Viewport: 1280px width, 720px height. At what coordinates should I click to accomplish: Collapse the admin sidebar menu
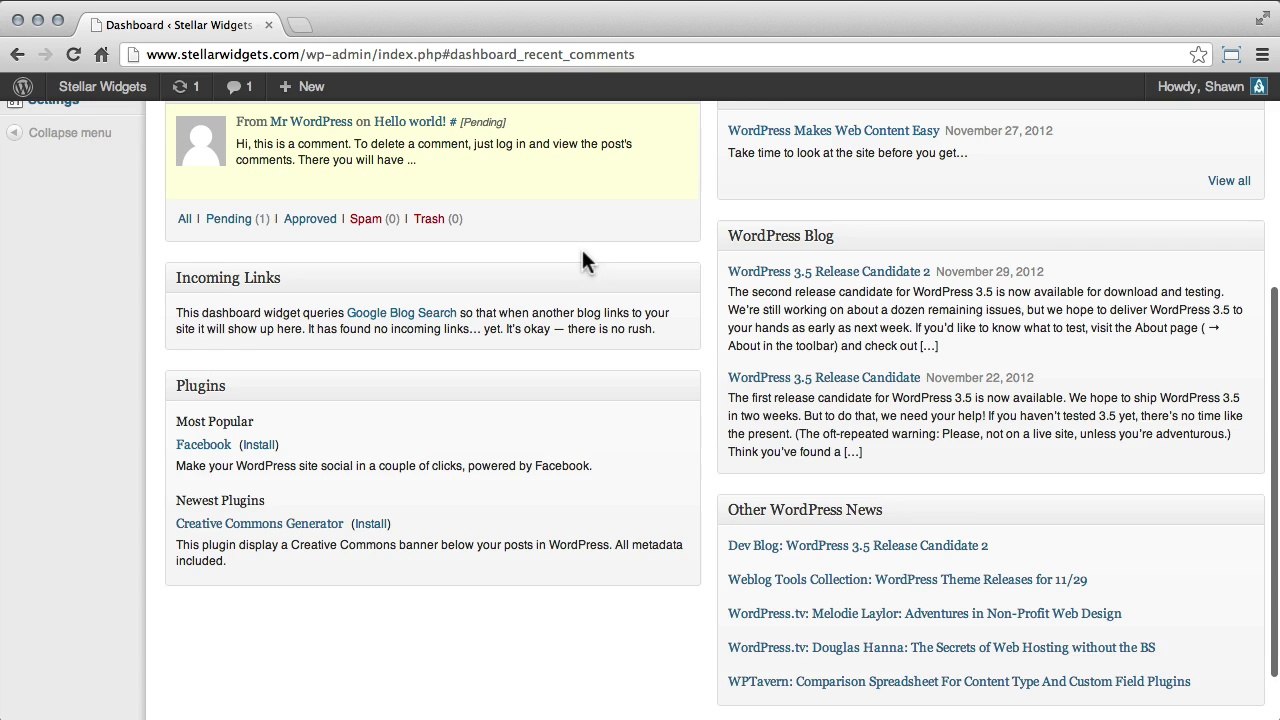pyautogui.click(x=60, y=132)
